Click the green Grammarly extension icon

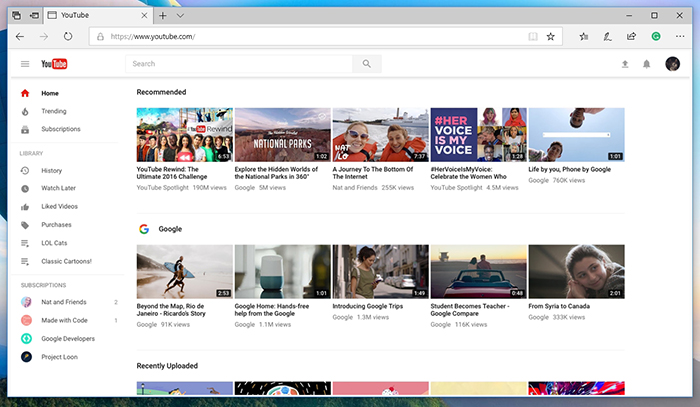point(656,37)
